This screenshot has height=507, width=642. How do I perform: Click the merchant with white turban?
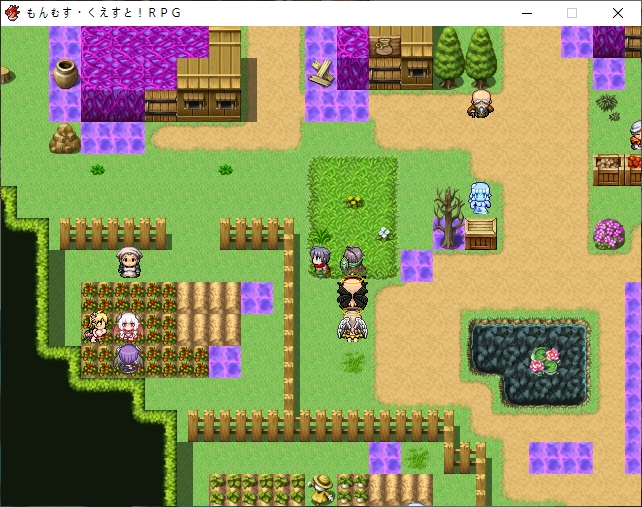click(636, 135)
